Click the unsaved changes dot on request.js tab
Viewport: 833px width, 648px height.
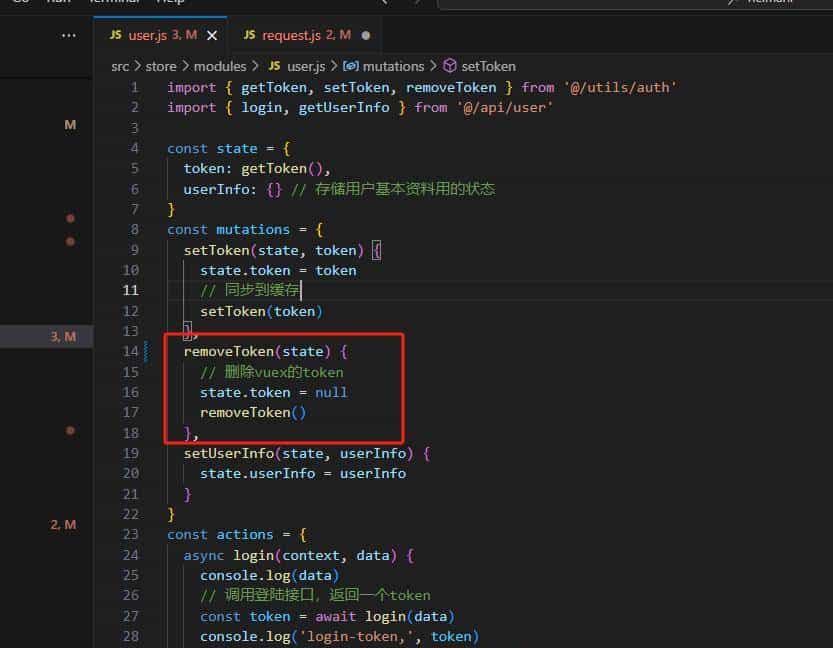pos(365,34)
